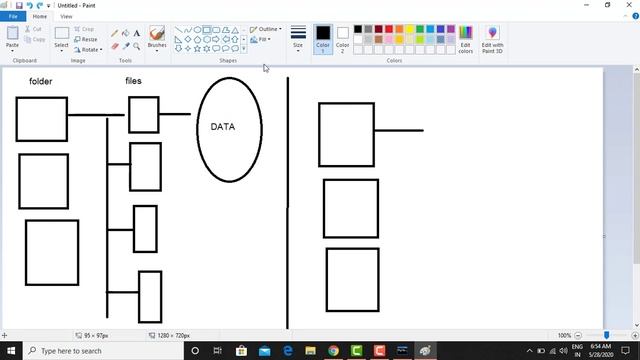Choose the Six-point star shape
Viewport: 640px width, 360px height.
pos(207,49)
